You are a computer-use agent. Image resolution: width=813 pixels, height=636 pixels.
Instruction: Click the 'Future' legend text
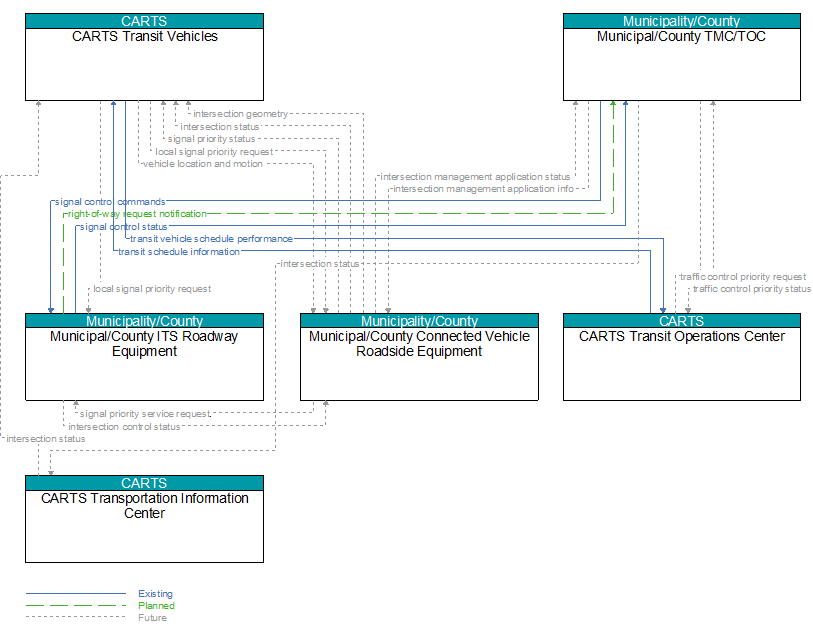click(x=152, y=618)
